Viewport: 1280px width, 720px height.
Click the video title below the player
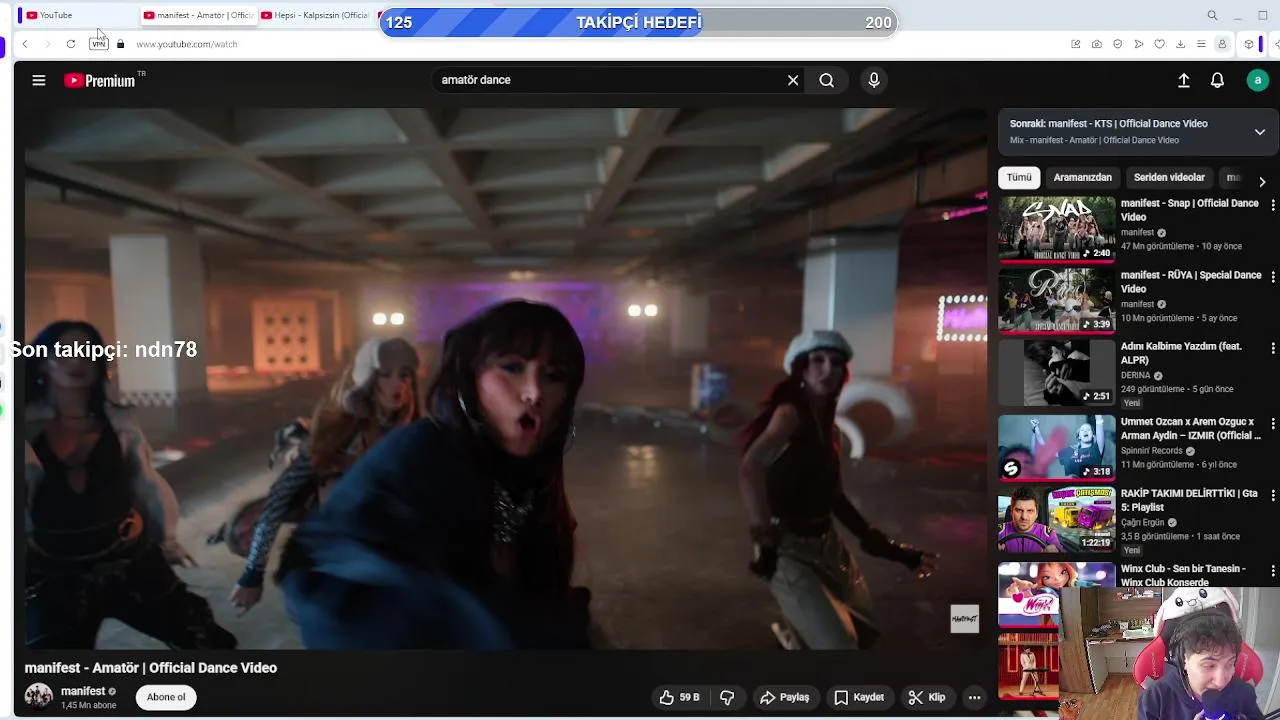pos(151,668)
